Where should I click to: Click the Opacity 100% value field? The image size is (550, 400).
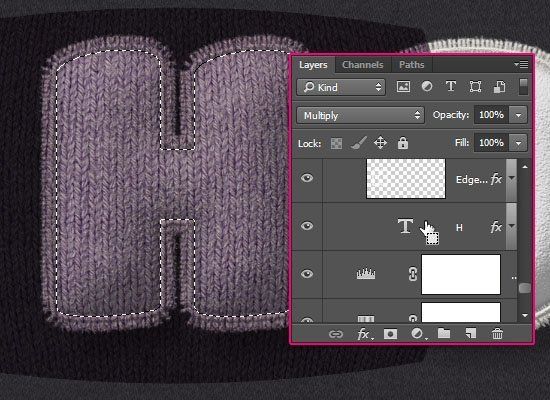(x=491, y=115)
